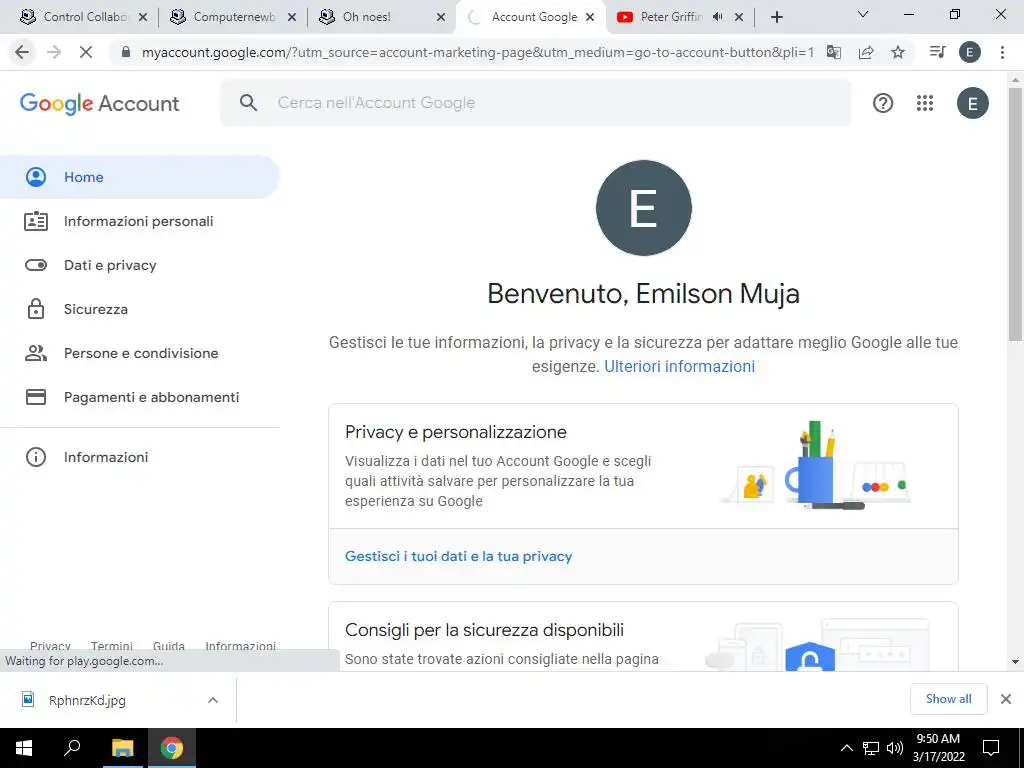Open Persone e condivisione in sidebar
Screen dimensions: 1024x768
click(140, 353)
